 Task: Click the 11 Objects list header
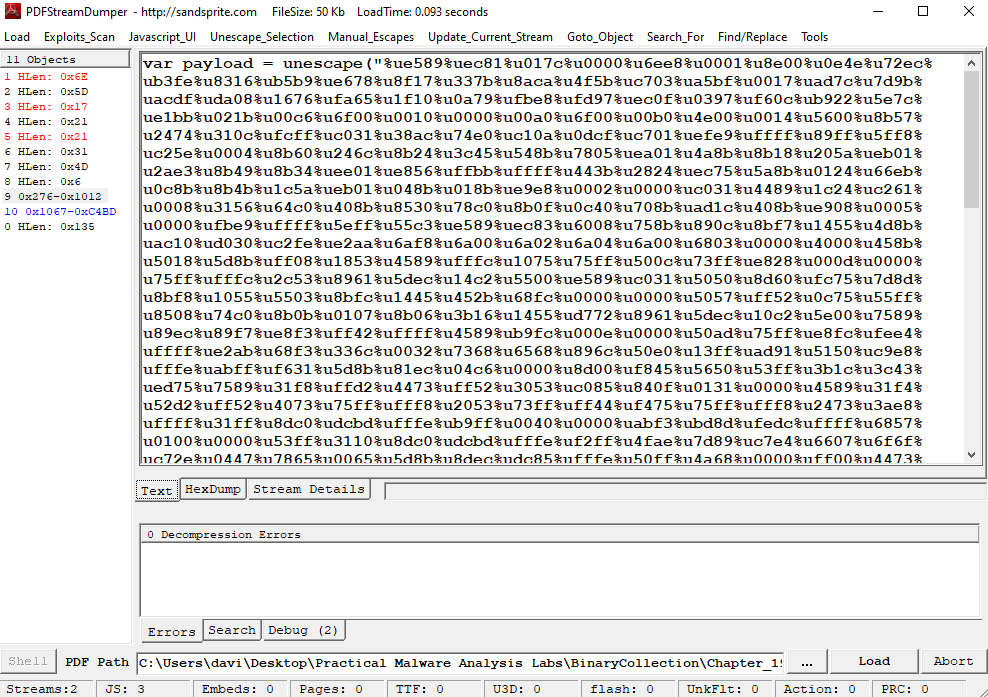pos(65,59)
